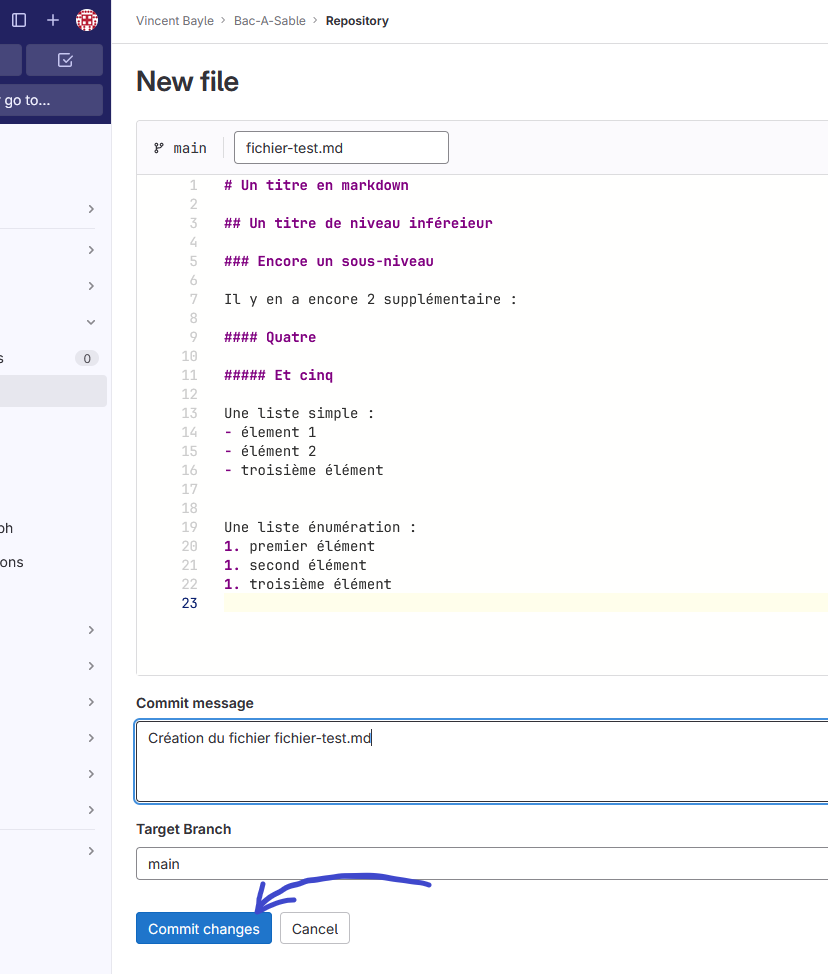Collapse the currently expanded sidebar section
This screenshot has height=974, width=828.
[x=90, y=321]
